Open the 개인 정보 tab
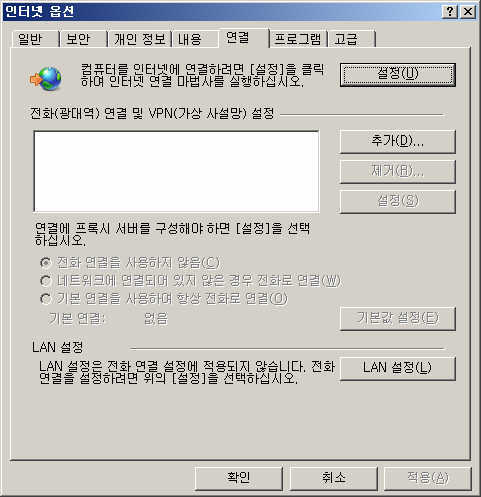Viewport: 481px width, 497px height. [x=139, y=39]
